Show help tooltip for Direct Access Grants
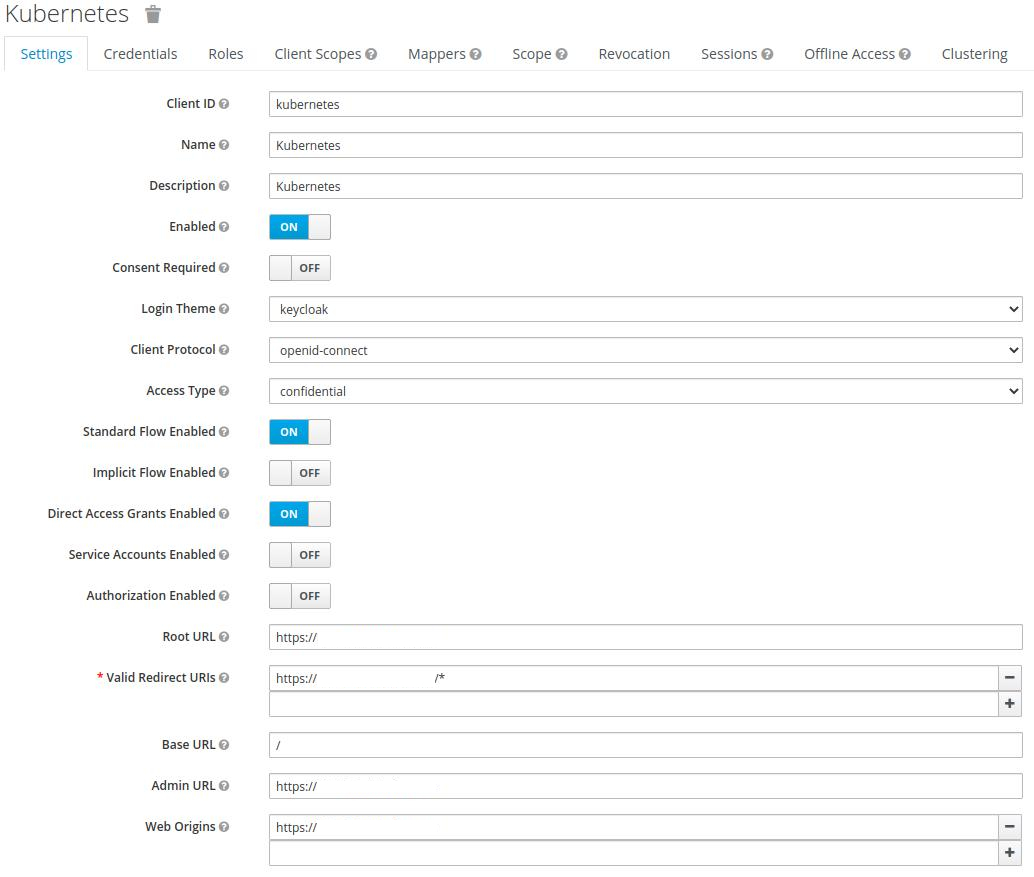Image resolution: width=1034 pixels, height=877 pixels. point(224,513)
